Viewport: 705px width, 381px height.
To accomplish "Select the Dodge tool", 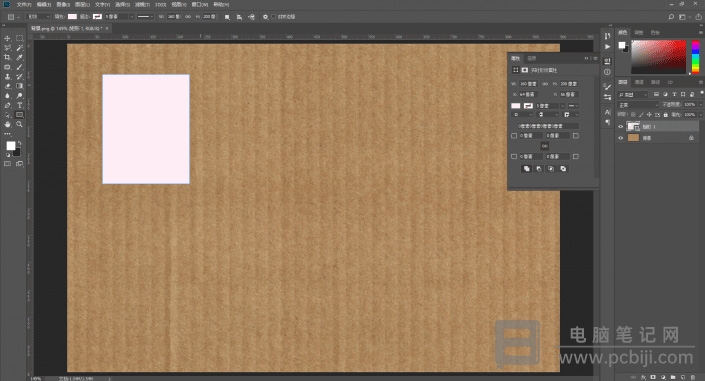I will (19, 95).
